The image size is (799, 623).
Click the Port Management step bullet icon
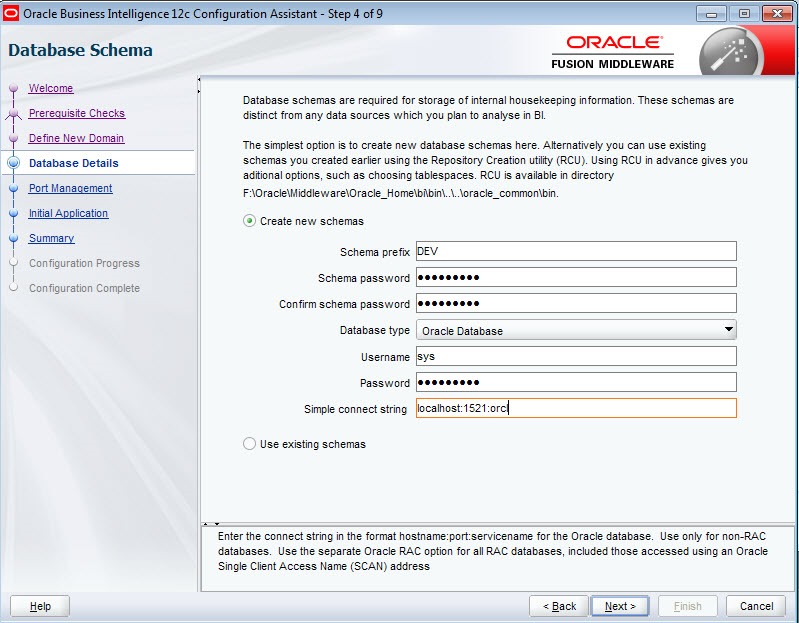(x=14, y=188)
